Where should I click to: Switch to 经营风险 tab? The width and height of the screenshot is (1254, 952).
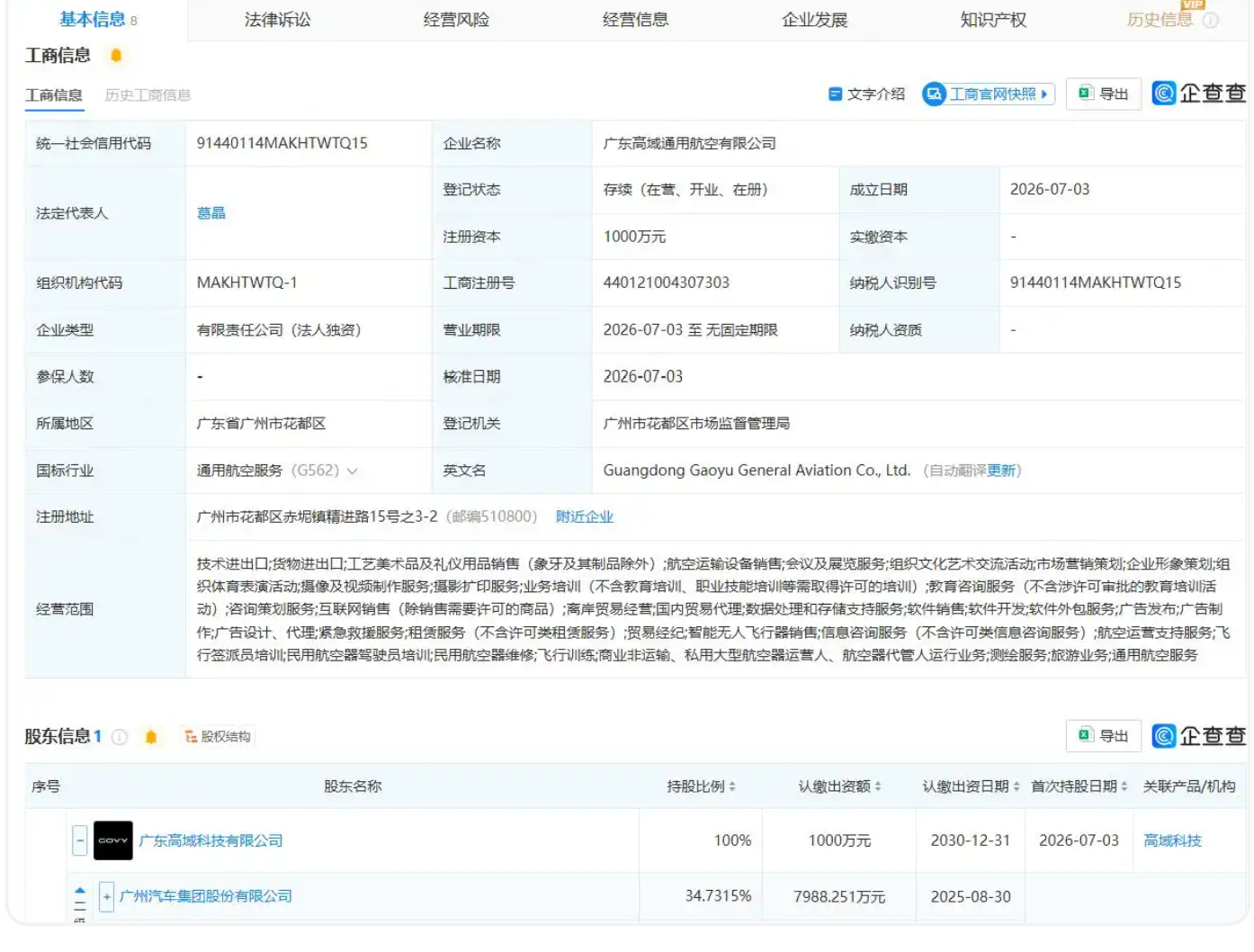(x=457, y=20)
